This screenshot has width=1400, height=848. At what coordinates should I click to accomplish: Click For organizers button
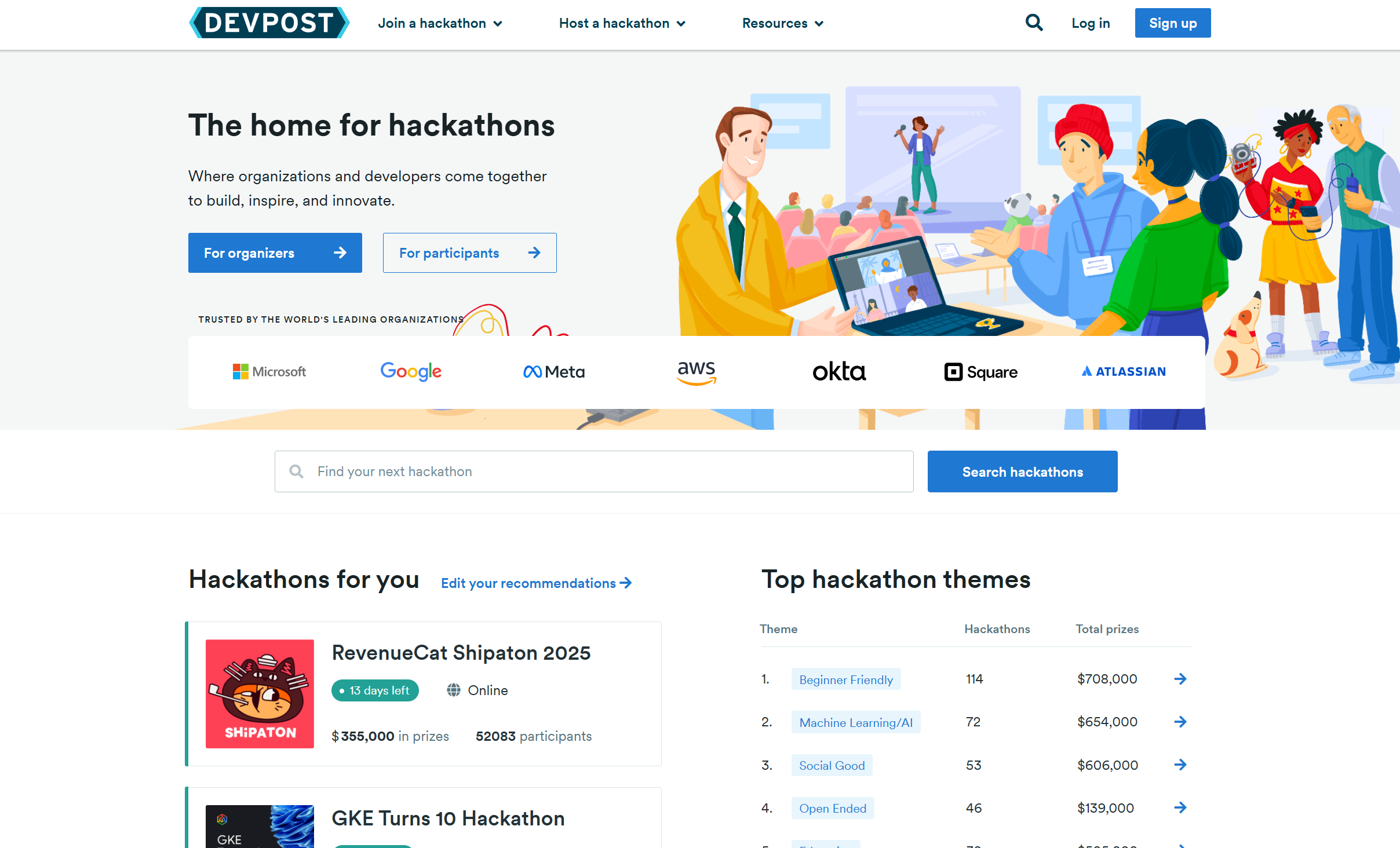point(275,253)
